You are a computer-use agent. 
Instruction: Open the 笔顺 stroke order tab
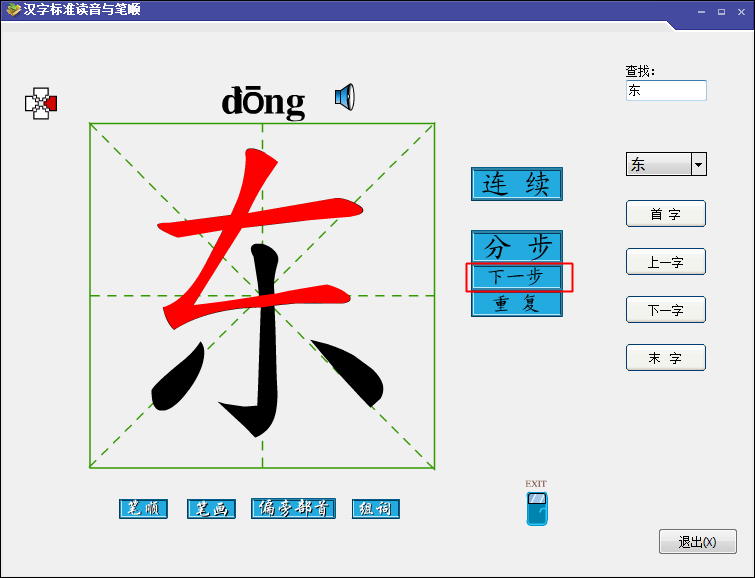143,509
